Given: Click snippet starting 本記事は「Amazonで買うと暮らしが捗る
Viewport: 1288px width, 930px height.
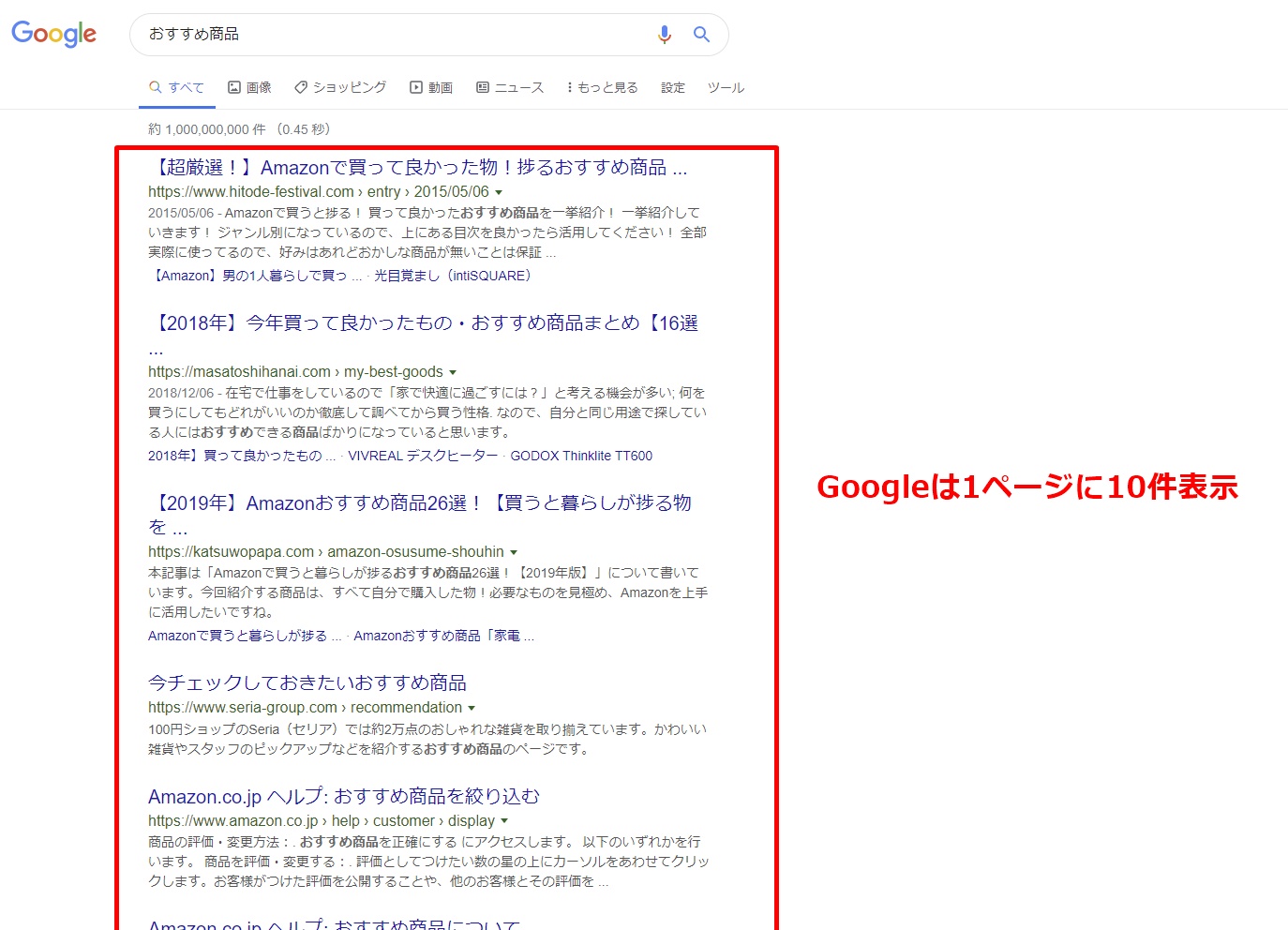Looking at the screenshot, I should click(428, 592).
